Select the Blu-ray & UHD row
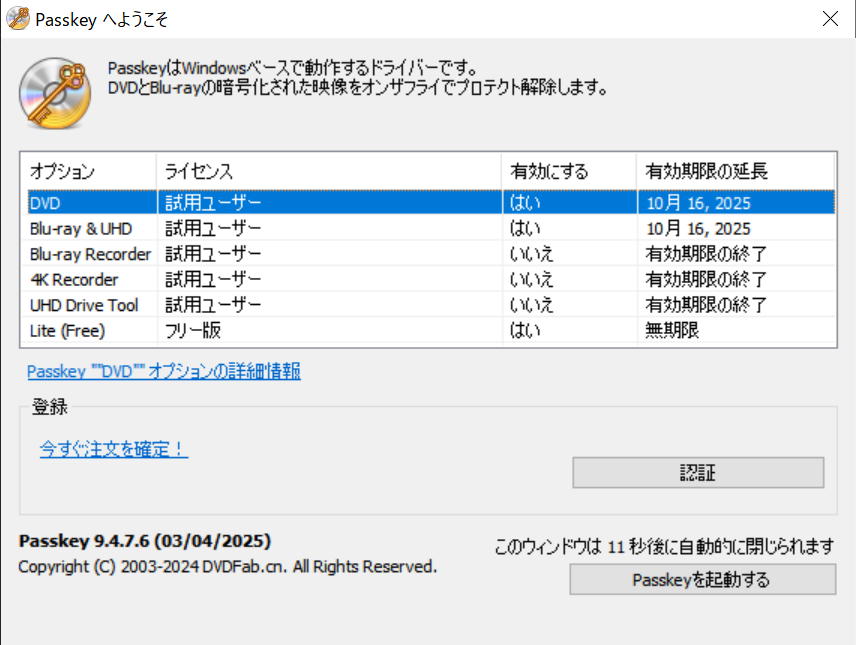 coord(431,228)
